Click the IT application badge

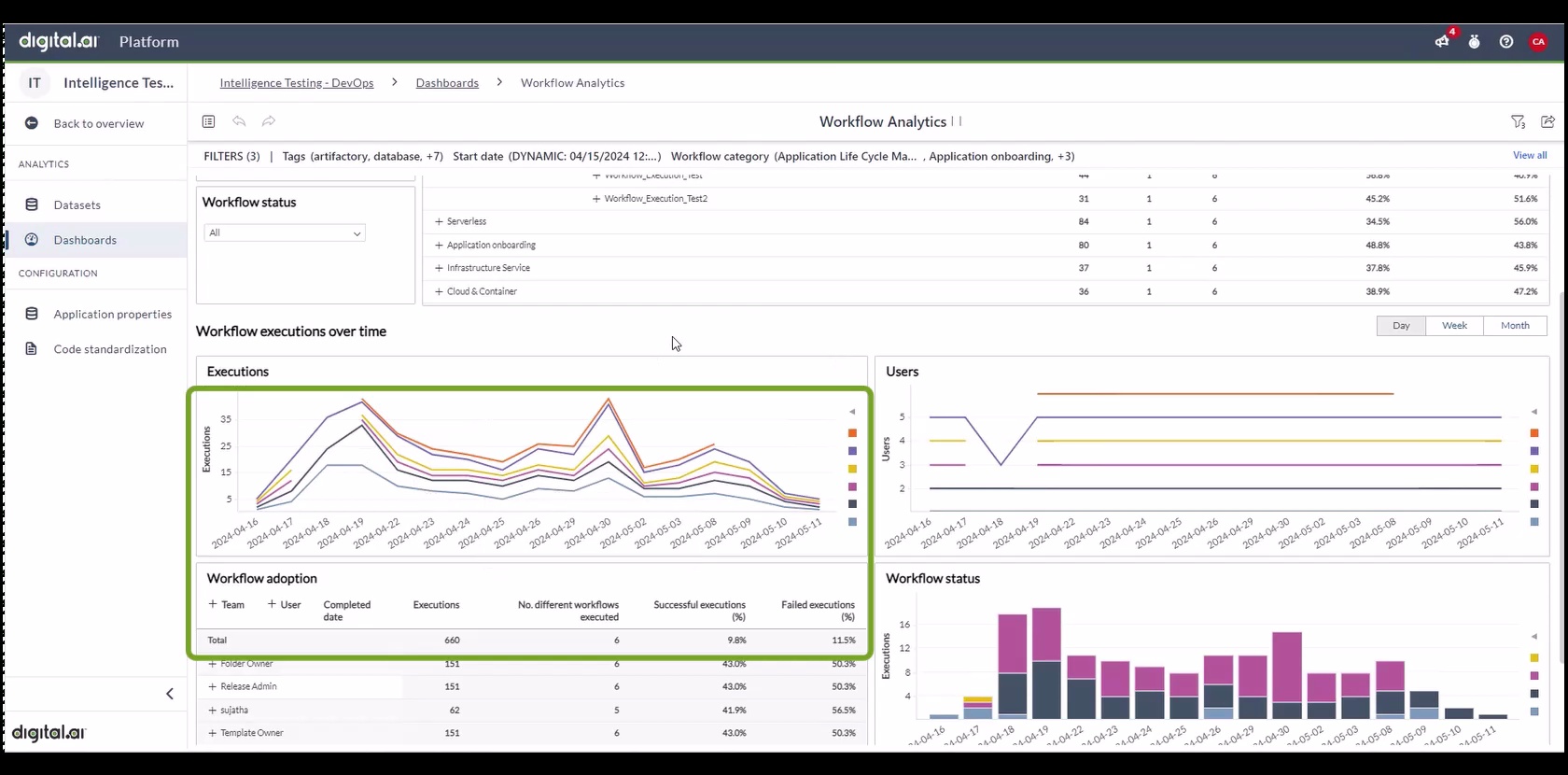click(35, 82)
